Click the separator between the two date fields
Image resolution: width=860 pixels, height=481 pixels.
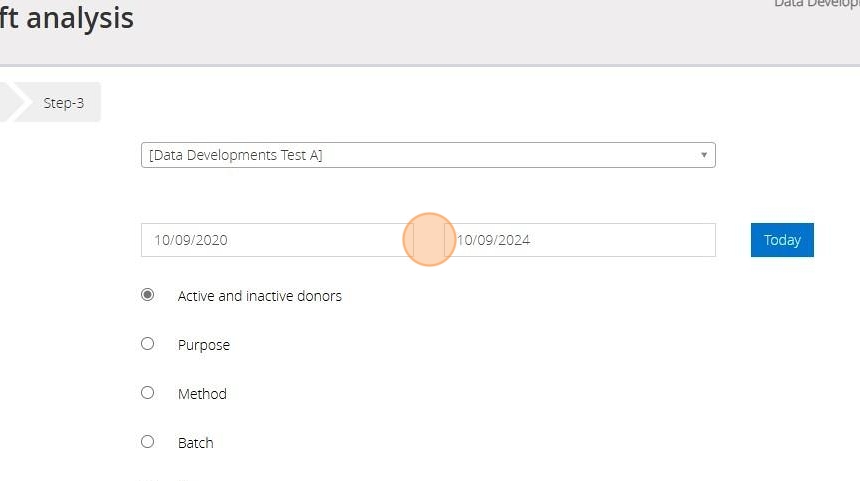429,240
